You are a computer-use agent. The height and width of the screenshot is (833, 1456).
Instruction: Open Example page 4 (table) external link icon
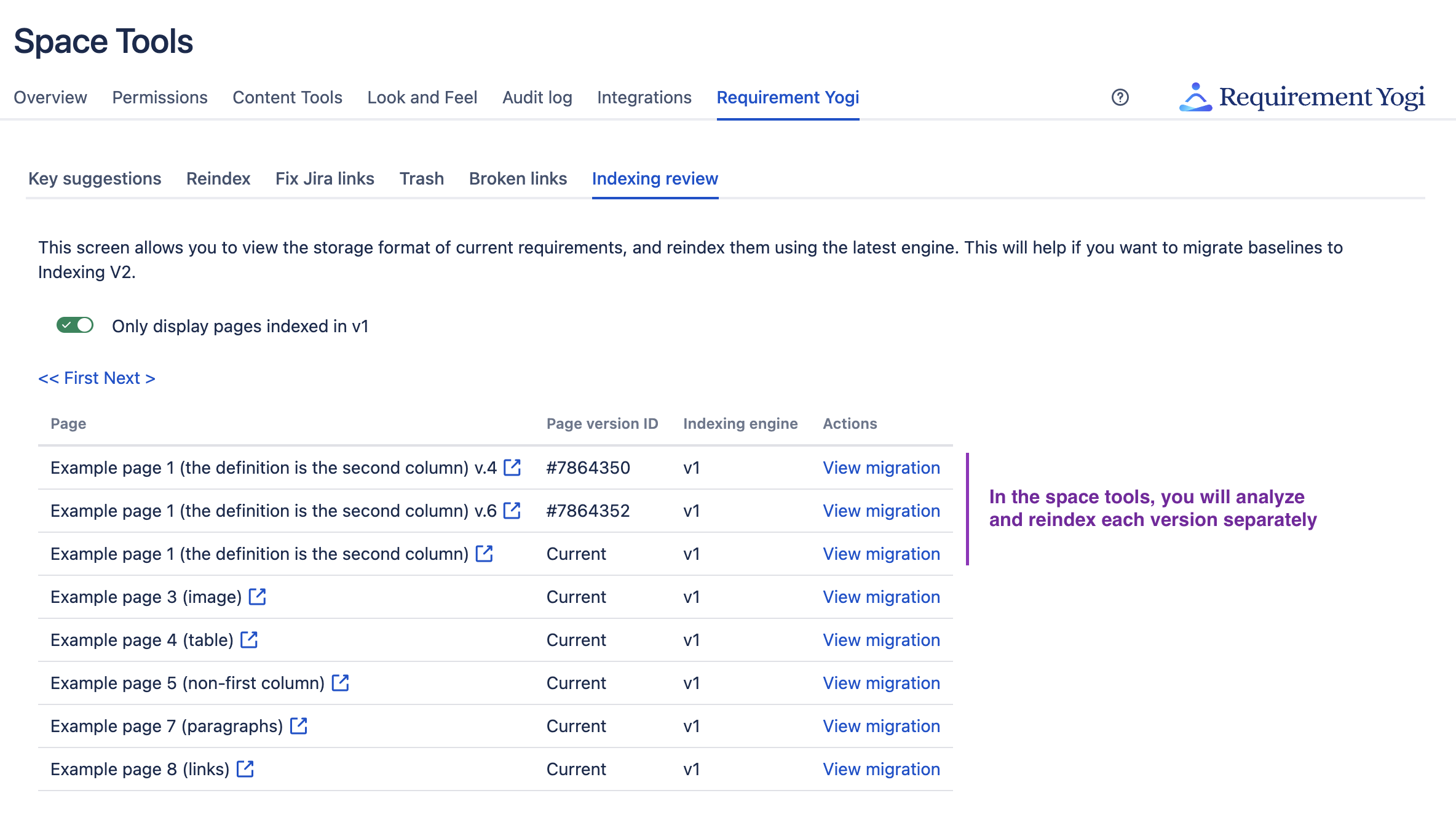(x=249, y=640)
